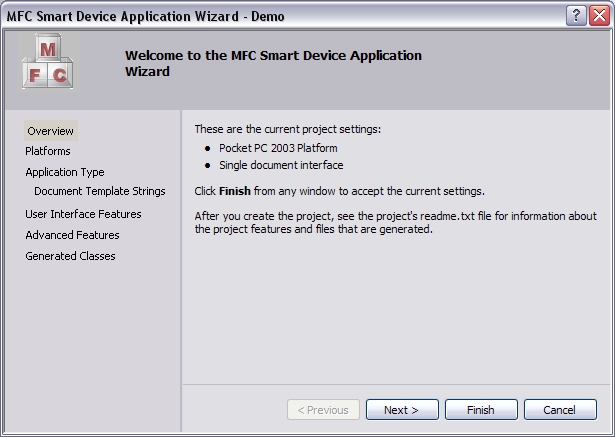Screen dimensions: 615x437
Task: Open Document Template Strings page
Action: pyautogui.click(x=100, y=191)
